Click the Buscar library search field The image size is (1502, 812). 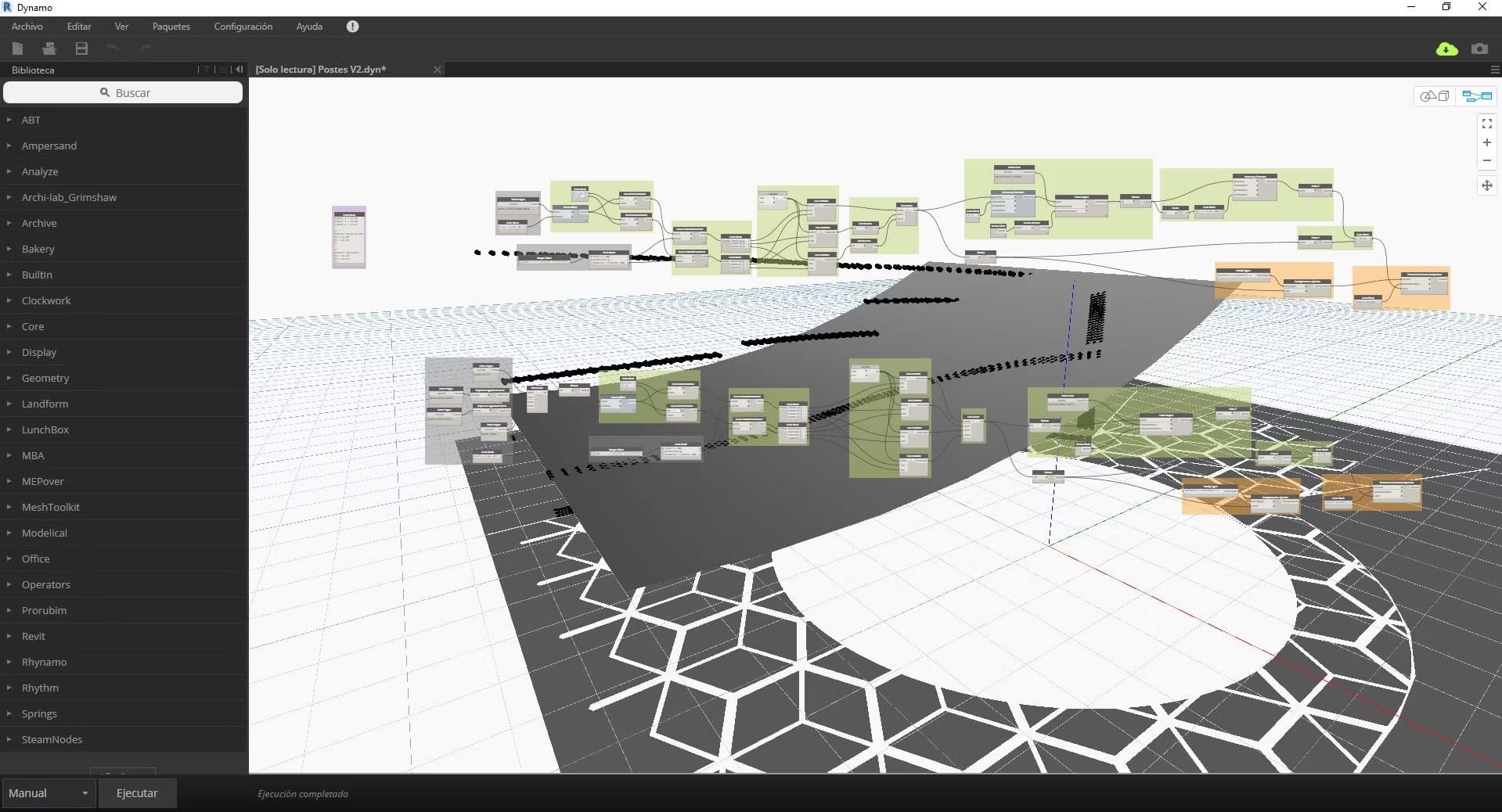click(124, 92)
